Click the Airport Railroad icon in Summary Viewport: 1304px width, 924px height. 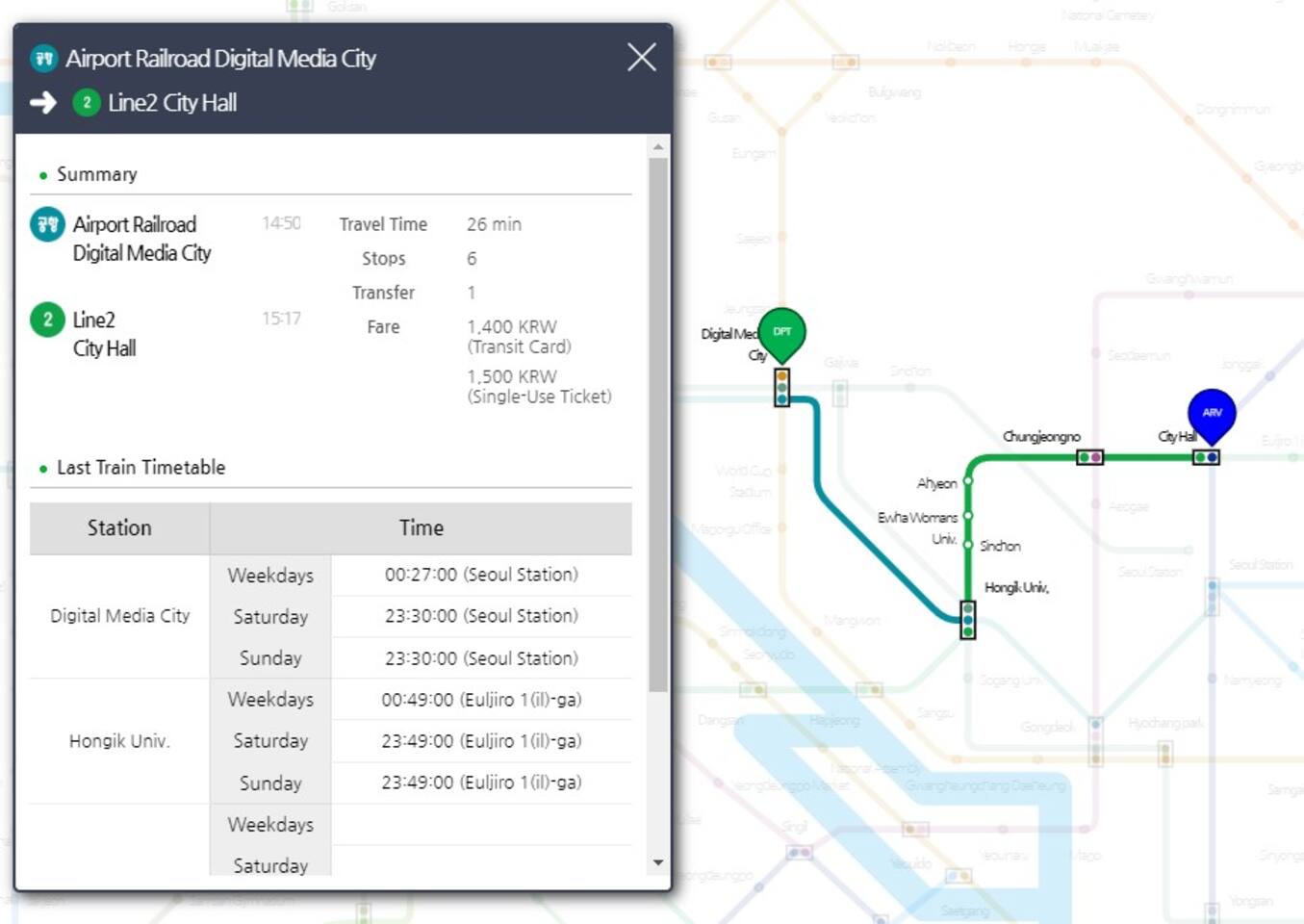[47, 224]
